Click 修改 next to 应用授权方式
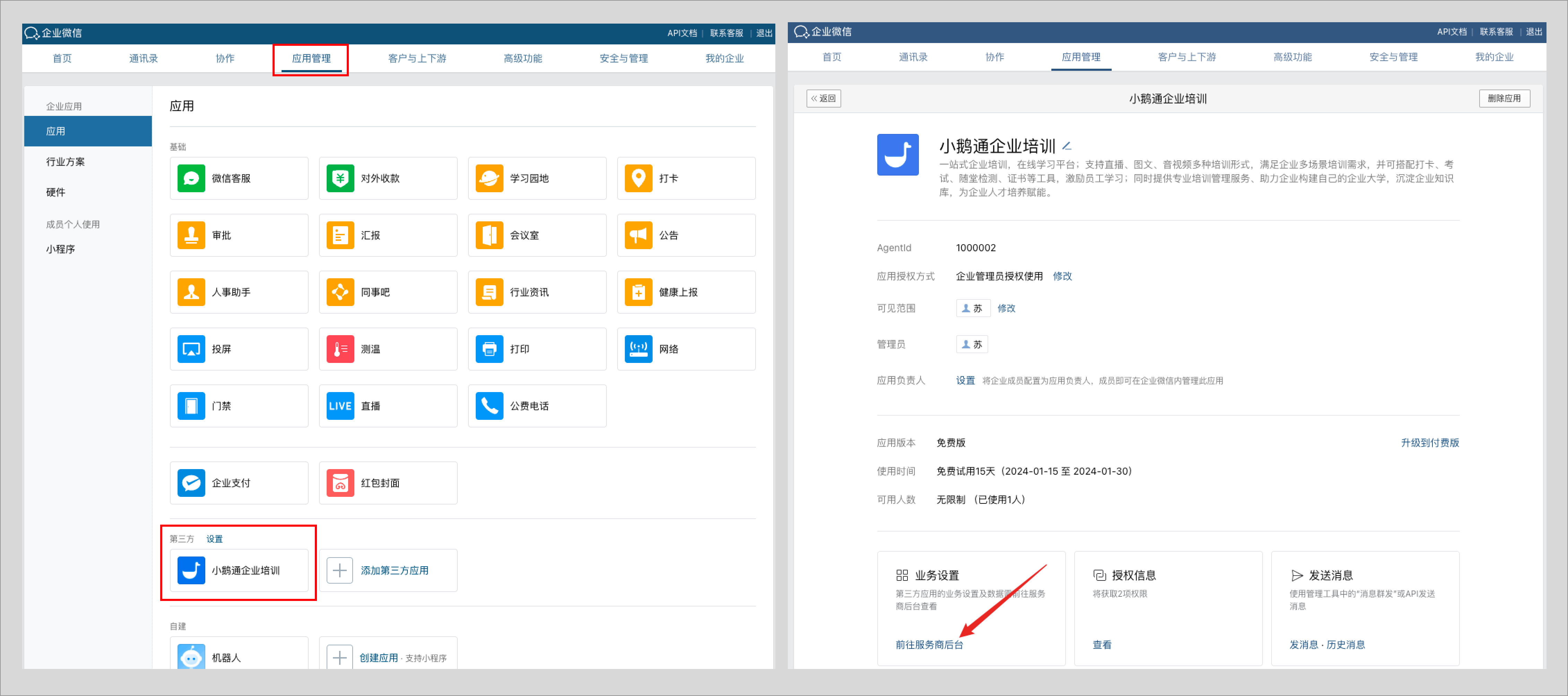The width and height of the screenshot is (1568, 696). click(1062, 277)
